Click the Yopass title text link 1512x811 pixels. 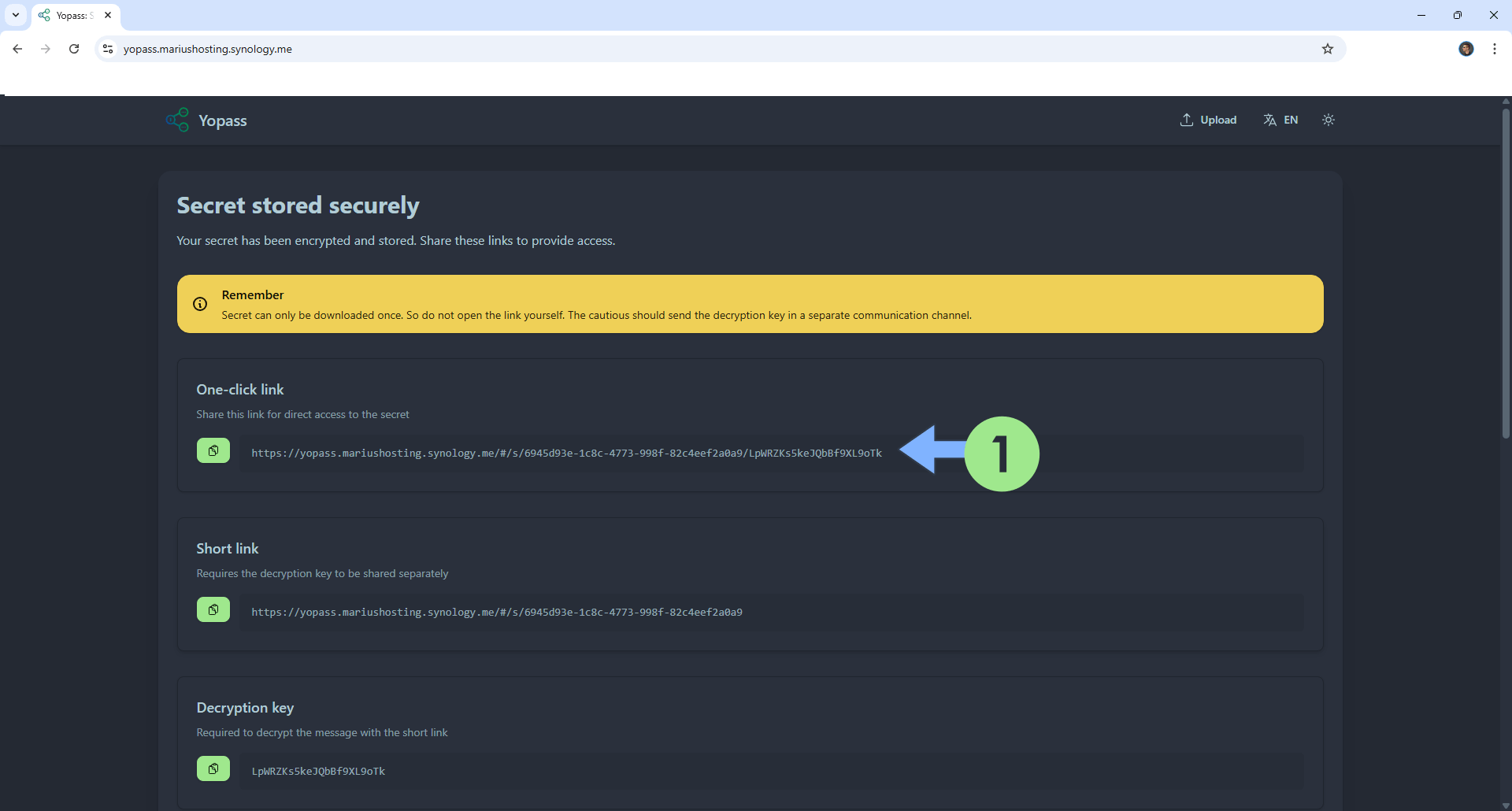click(223, 120)
